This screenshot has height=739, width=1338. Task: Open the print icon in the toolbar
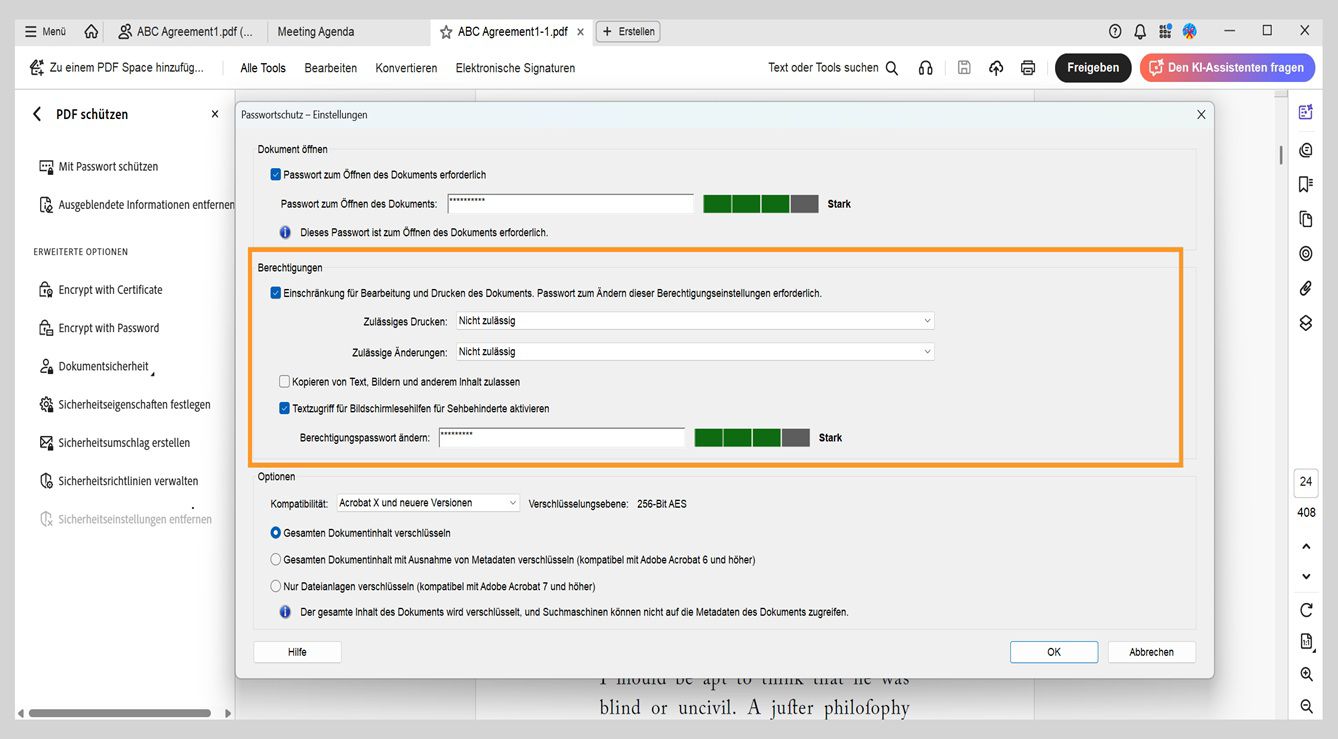pos(1028,67)
